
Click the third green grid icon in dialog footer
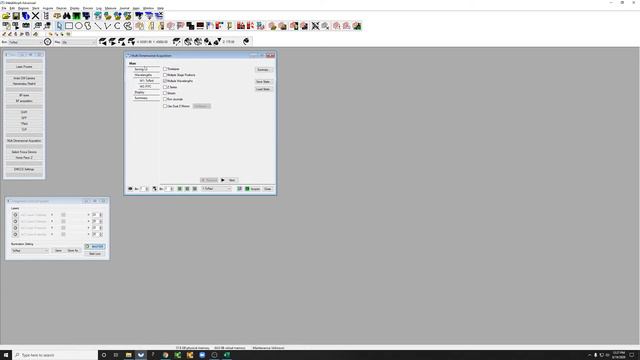pyautogui.click(x=195, y=189)
